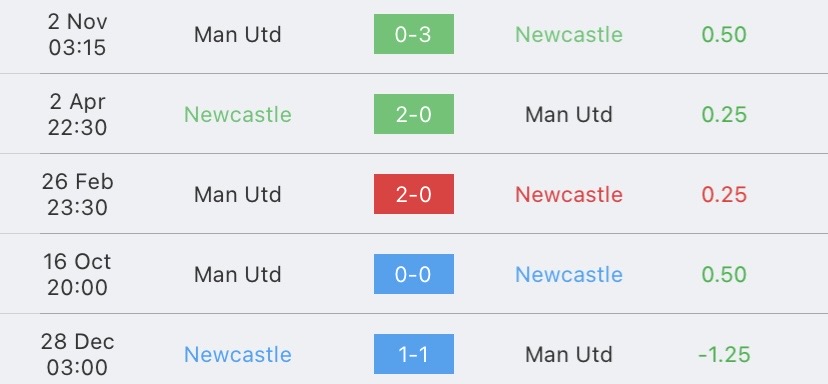Select Man Utd in the 2 Nov match
The image size is (828, 384).
pyautogui.click(x=238, y=35)
